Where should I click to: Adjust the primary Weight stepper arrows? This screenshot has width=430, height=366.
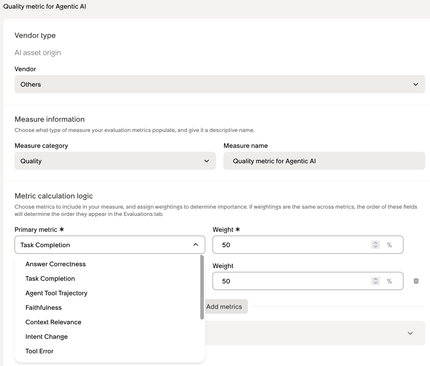point(375,245)
